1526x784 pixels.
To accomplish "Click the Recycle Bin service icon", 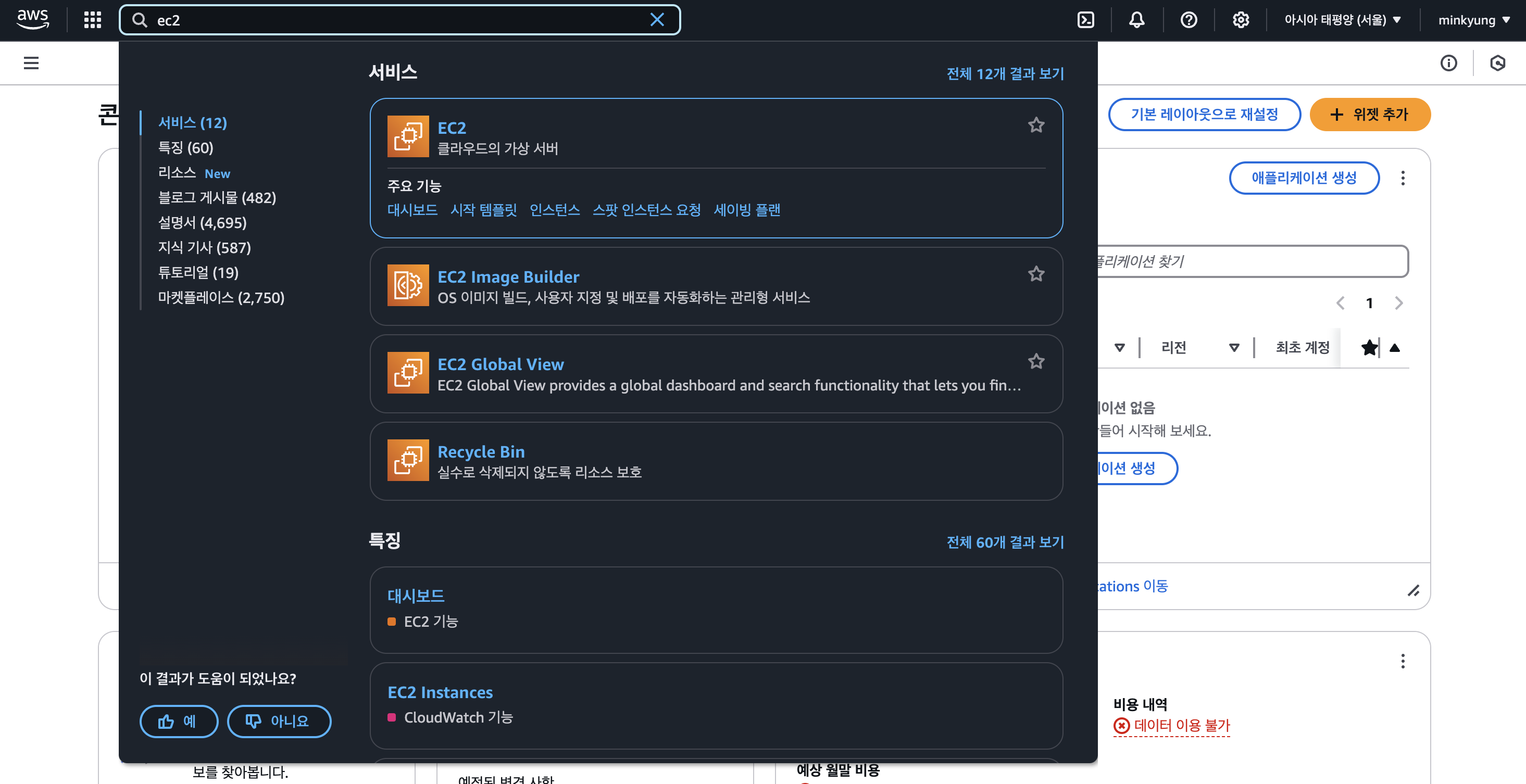I will 408,460.
